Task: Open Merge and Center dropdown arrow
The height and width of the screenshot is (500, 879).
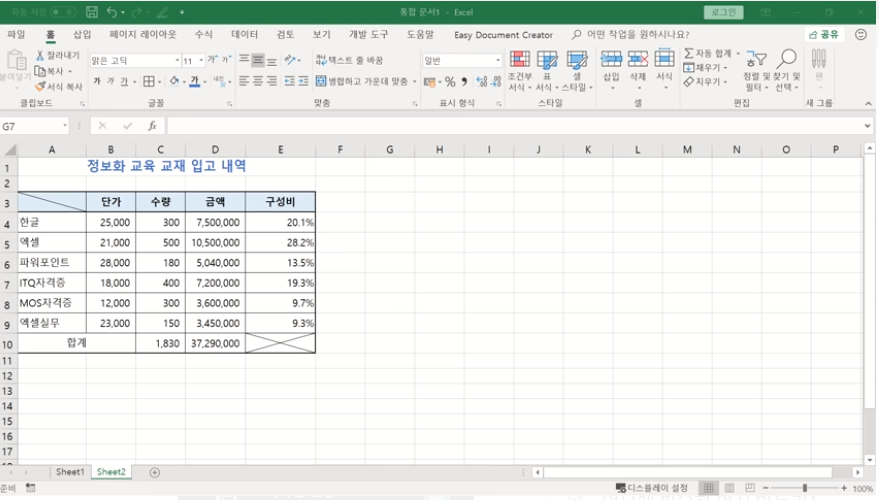Action: click(415, 81)
